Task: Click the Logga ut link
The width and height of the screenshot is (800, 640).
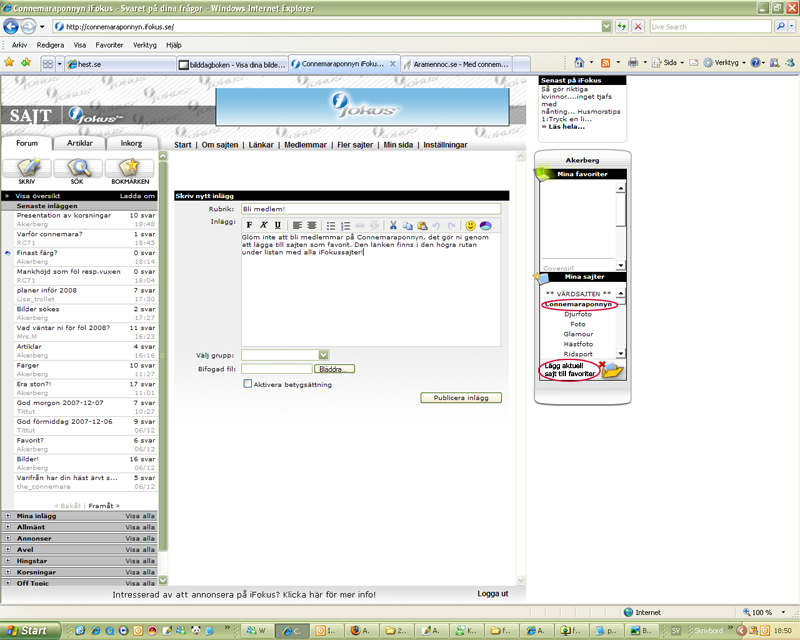Action: tap(493, 594)
